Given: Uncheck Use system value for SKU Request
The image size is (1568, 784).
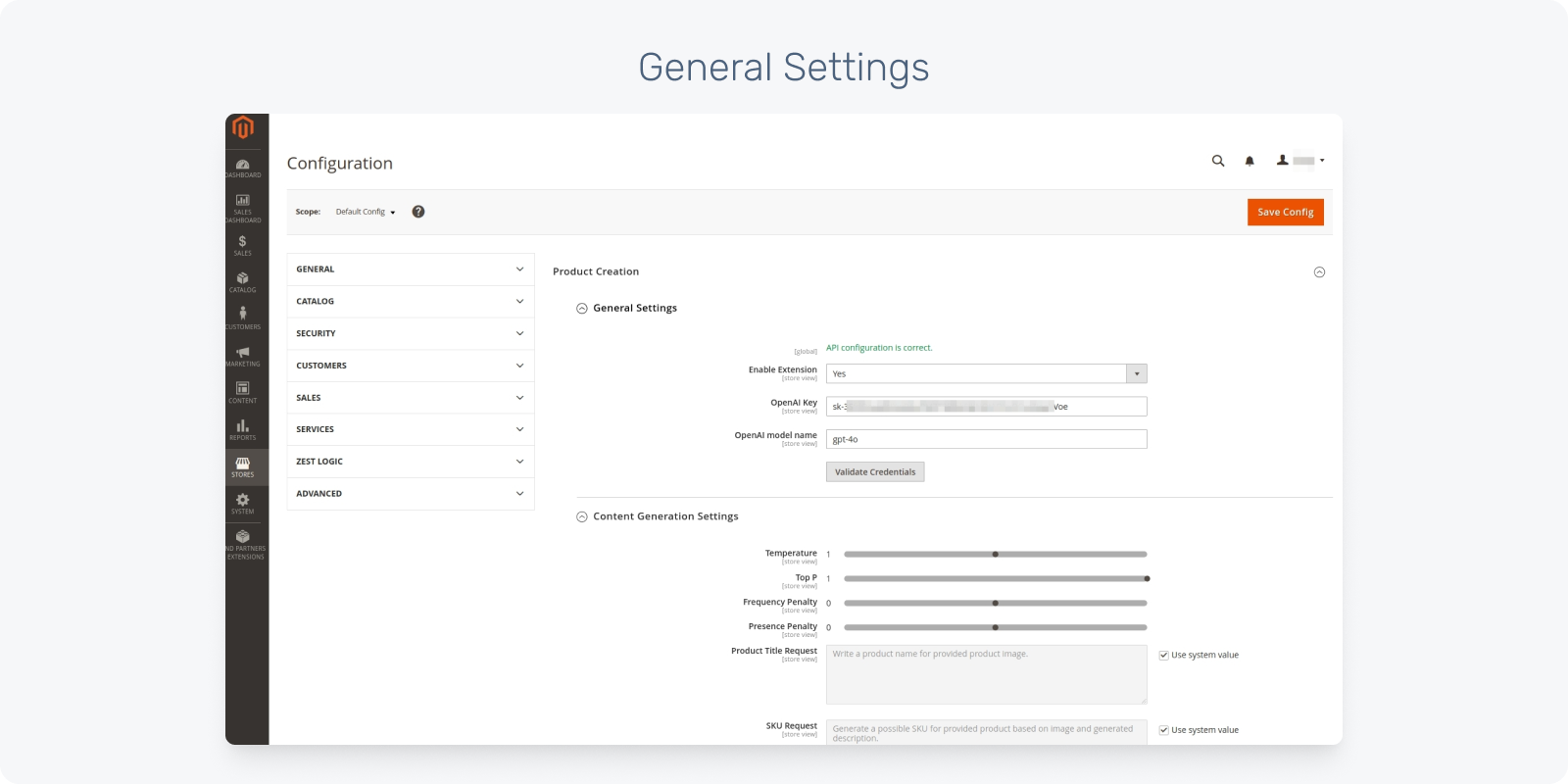Looking at the screenshot, I should [1164, 730].
